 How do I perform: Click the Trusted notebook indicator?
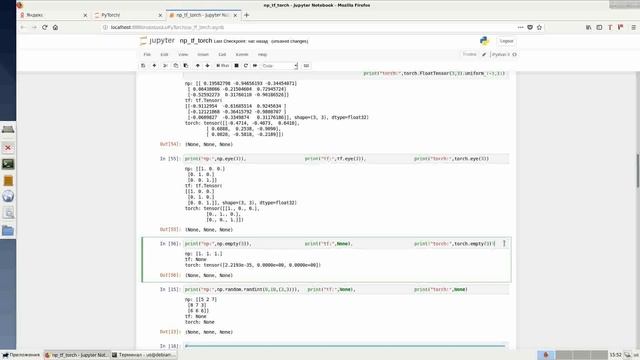click(469, 54)
